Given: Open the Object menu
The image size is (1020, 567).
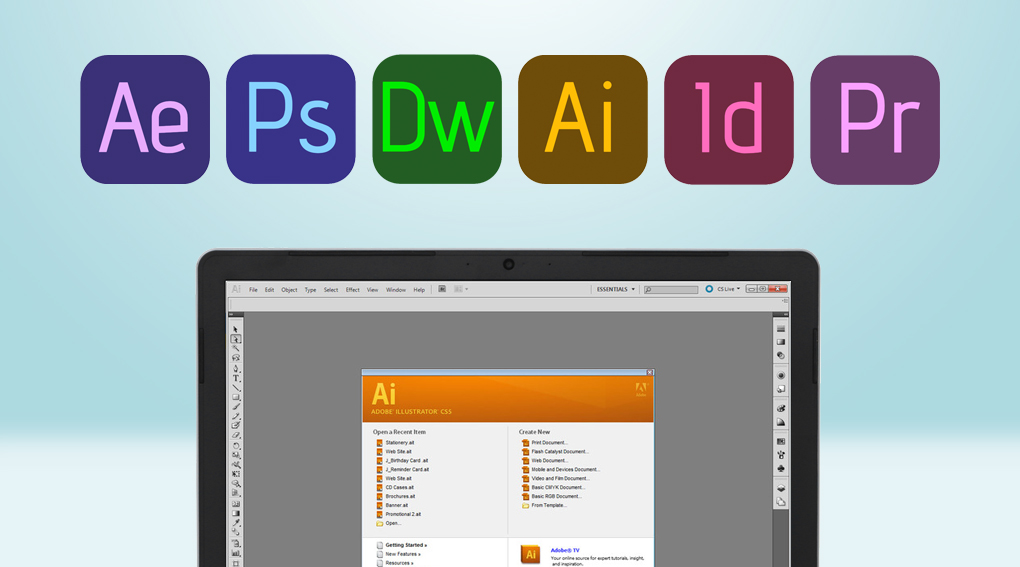Looking at the screenshot, I should pos(289,290).
